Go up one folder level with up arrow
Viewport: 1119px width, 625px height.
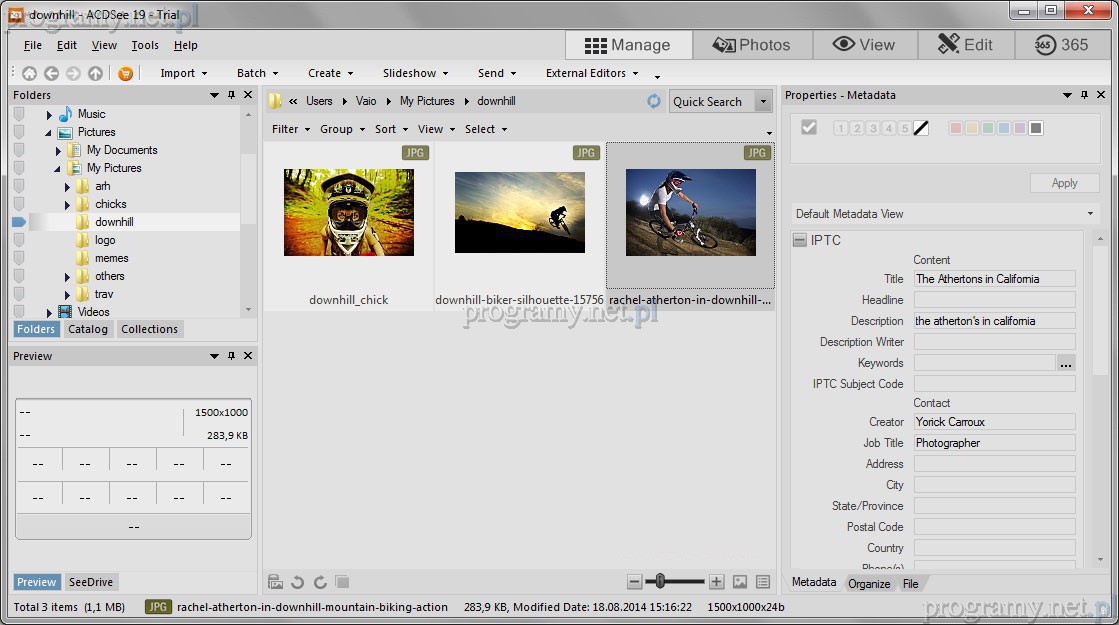tap(95, 73)
